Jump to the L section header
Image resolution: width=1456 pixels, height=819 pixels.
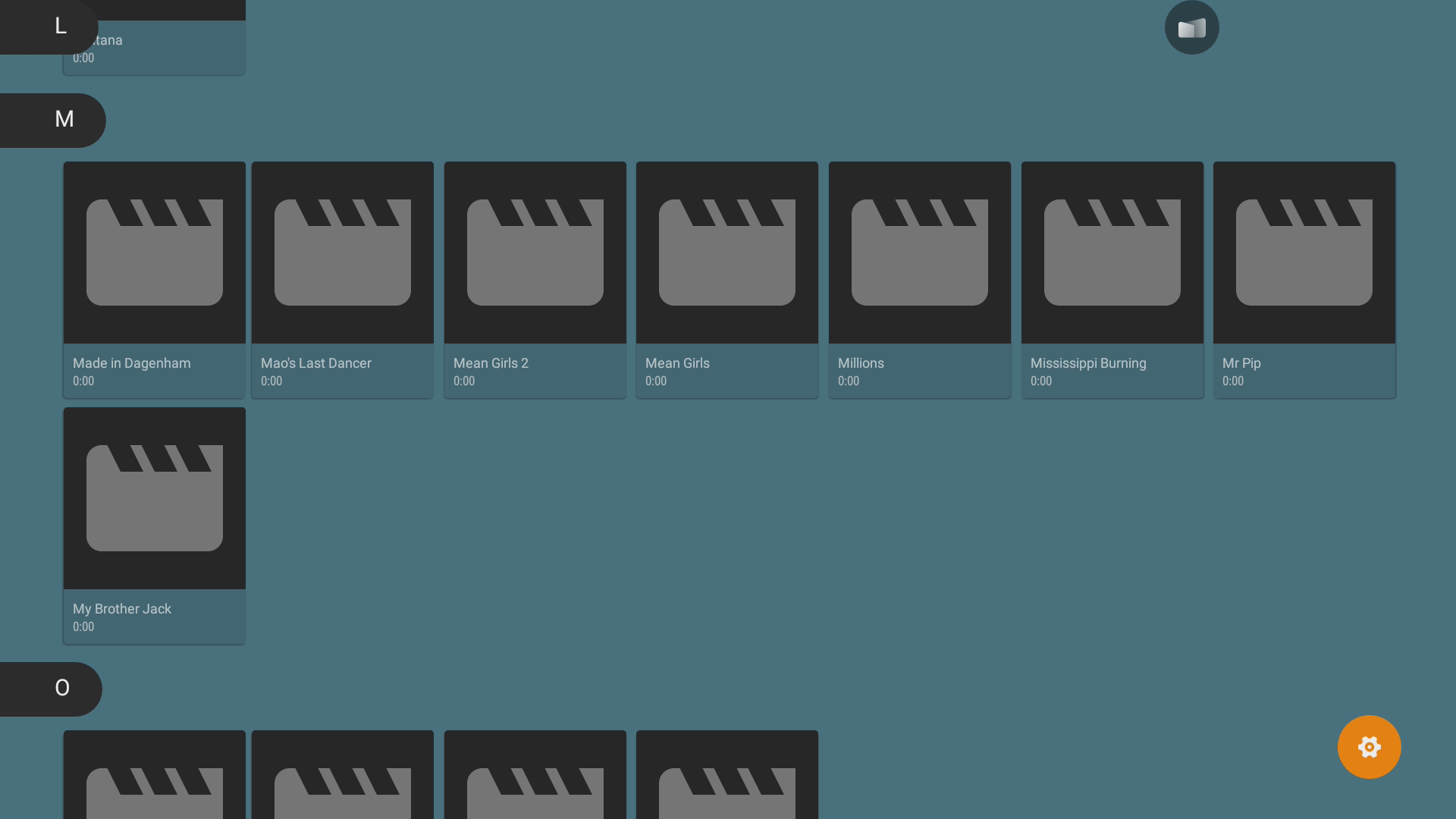tap(59, 26)
